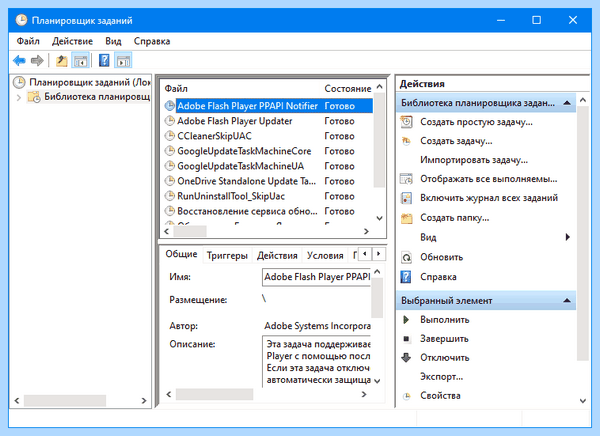Open help via the toolbar question mark icon
The image size is (600, 436).
click(104, 60)
